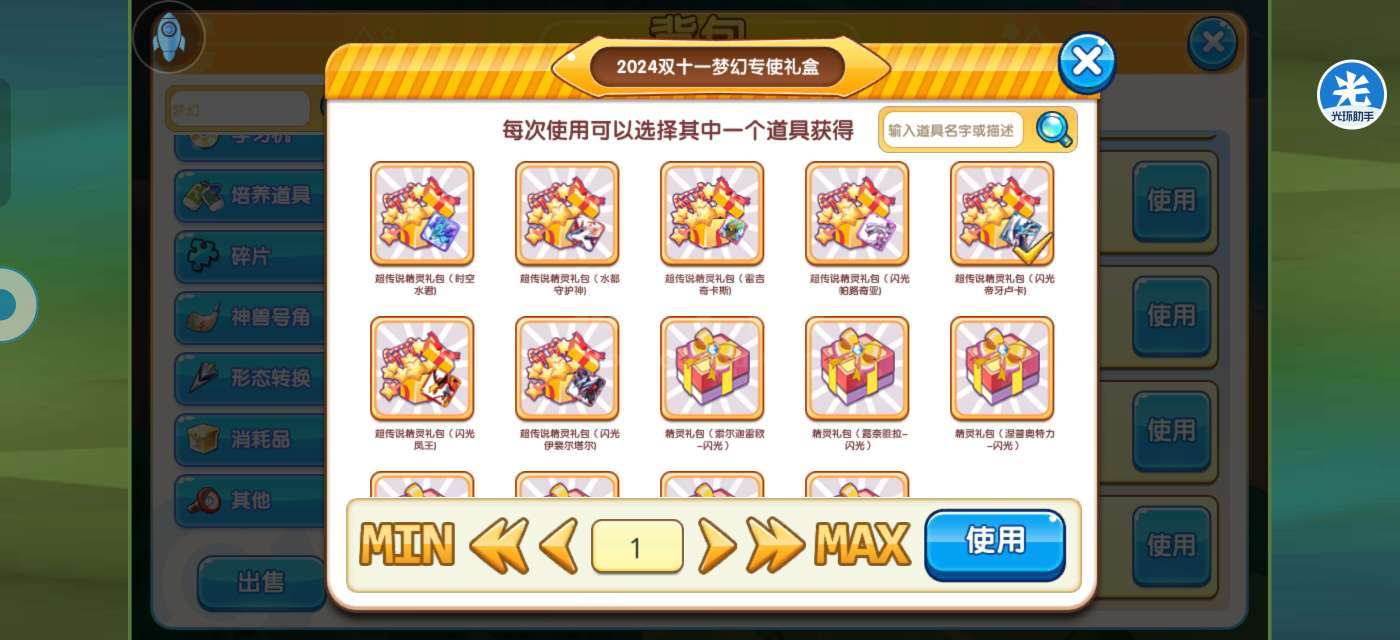
Task: Set quantity to maximum with MAX
Action: [x=863, y=546]
